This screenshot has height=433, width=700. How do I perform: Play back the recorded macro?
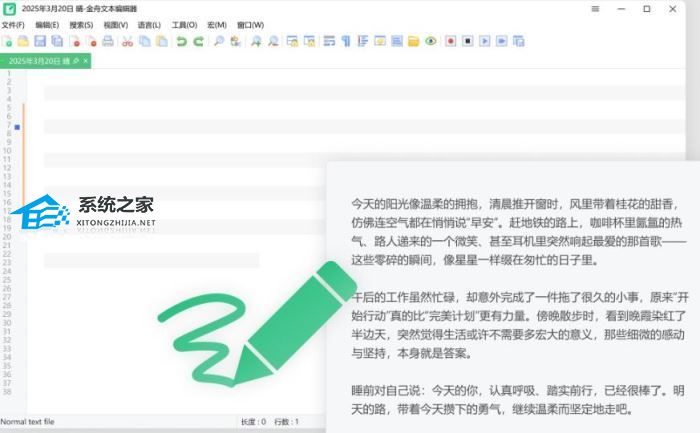click(485, 42)
